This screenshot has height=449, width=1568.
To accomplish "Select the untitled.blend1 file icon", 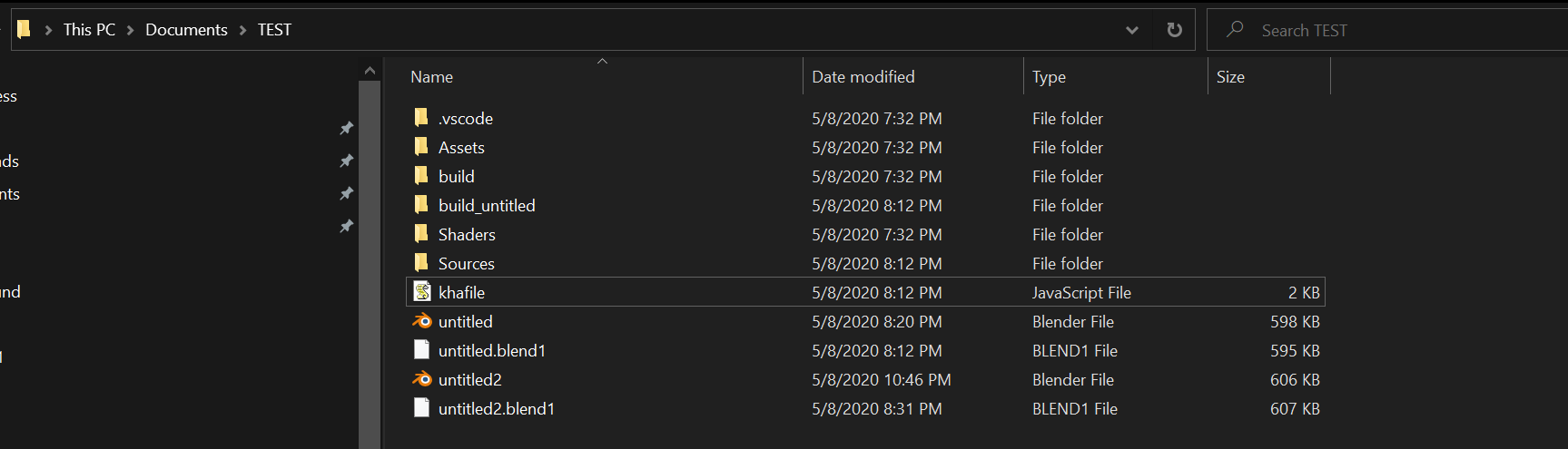I will (x=421, y=349).
